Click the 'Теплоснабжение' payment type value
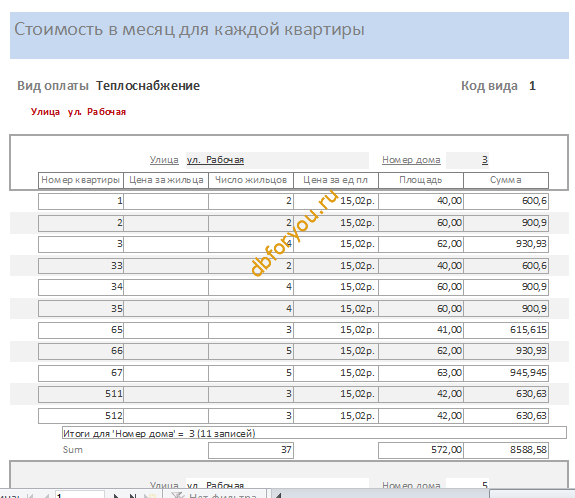Screen dimensions: 575x498 click(x=148, y=86)
